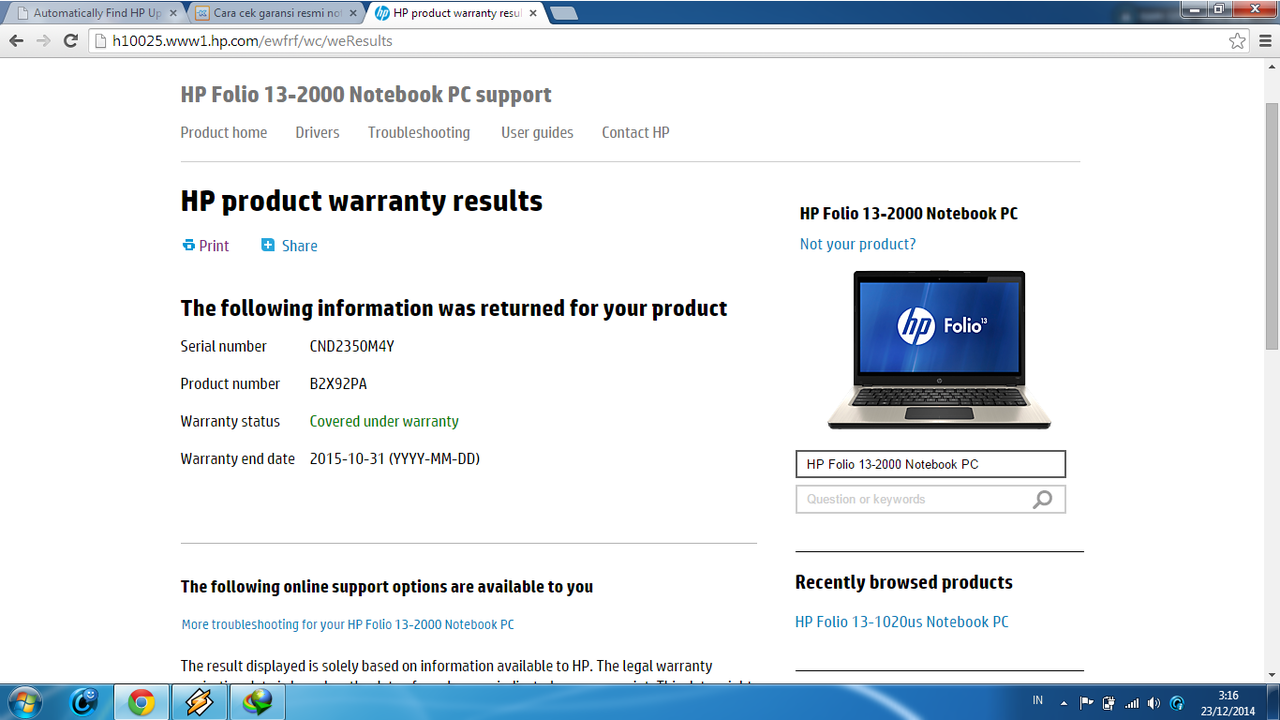Show hidden tray icons arrow

pyautogui.click(x=1063, y=702)
